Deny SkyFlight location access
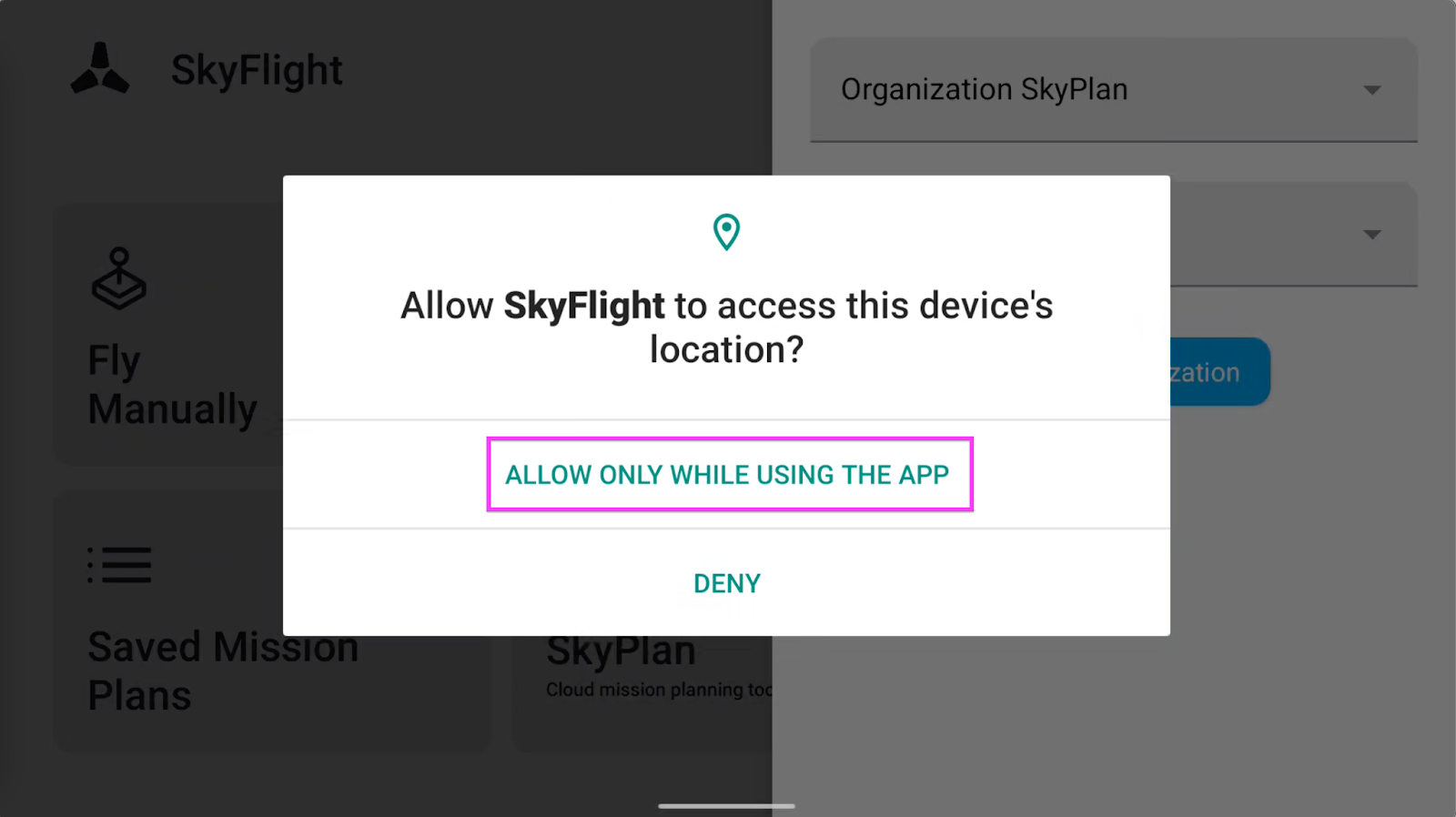Viewport: 1456px width, 817px height. click(727, 583)
